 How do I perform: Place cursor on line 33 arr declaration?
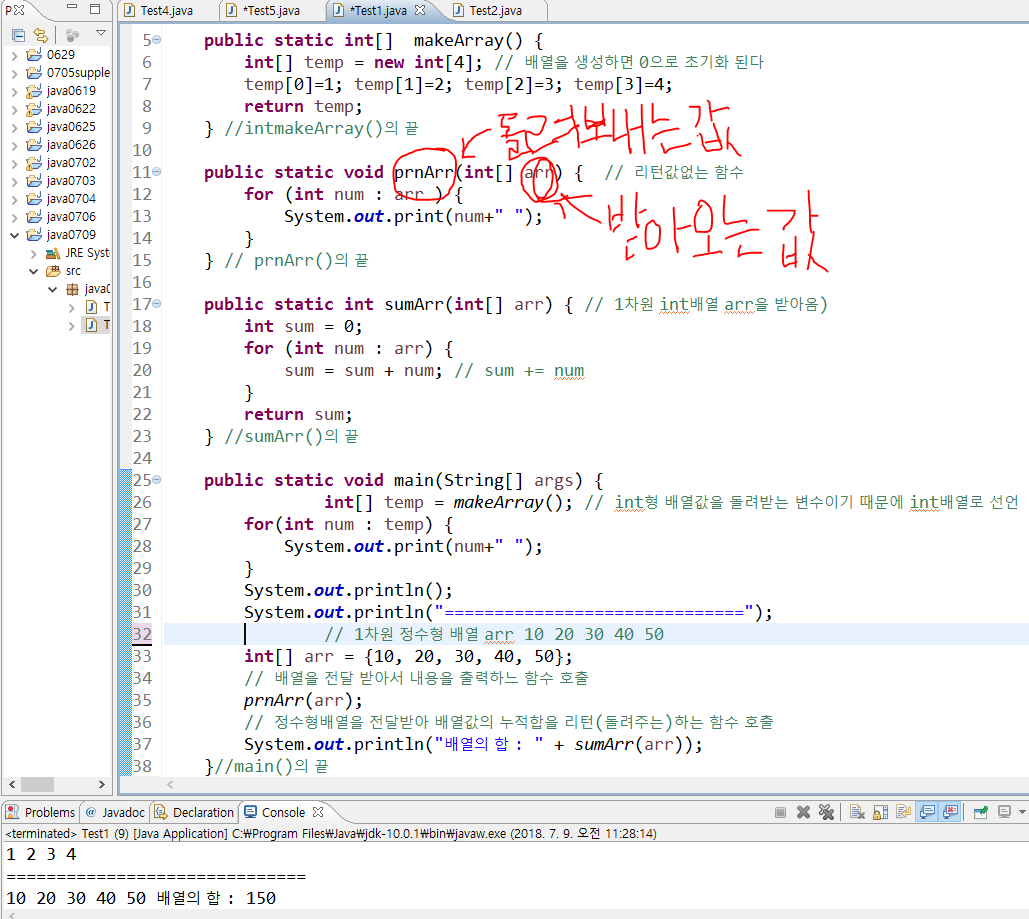pos(408,656)
